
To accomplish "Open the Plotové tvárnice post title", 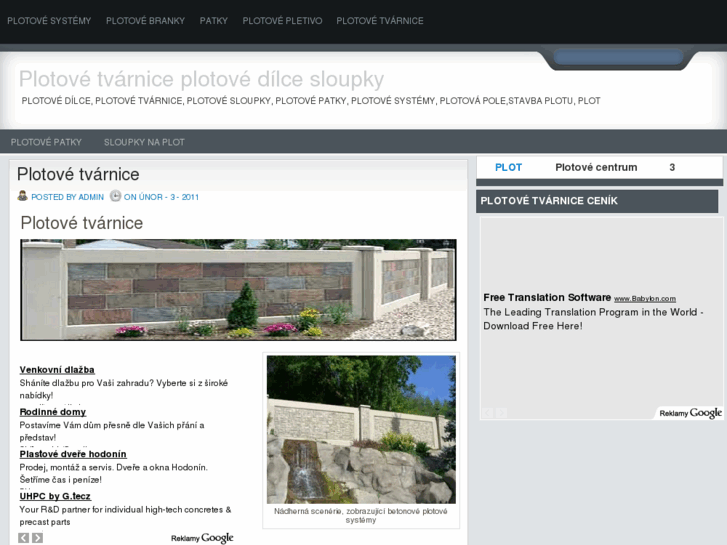I will (78, 174).
